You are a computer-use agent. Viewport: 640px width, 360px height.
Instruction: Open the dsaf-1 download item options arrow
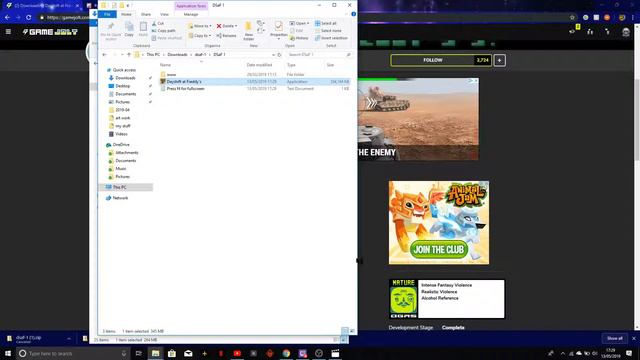(x=69, y=339)
